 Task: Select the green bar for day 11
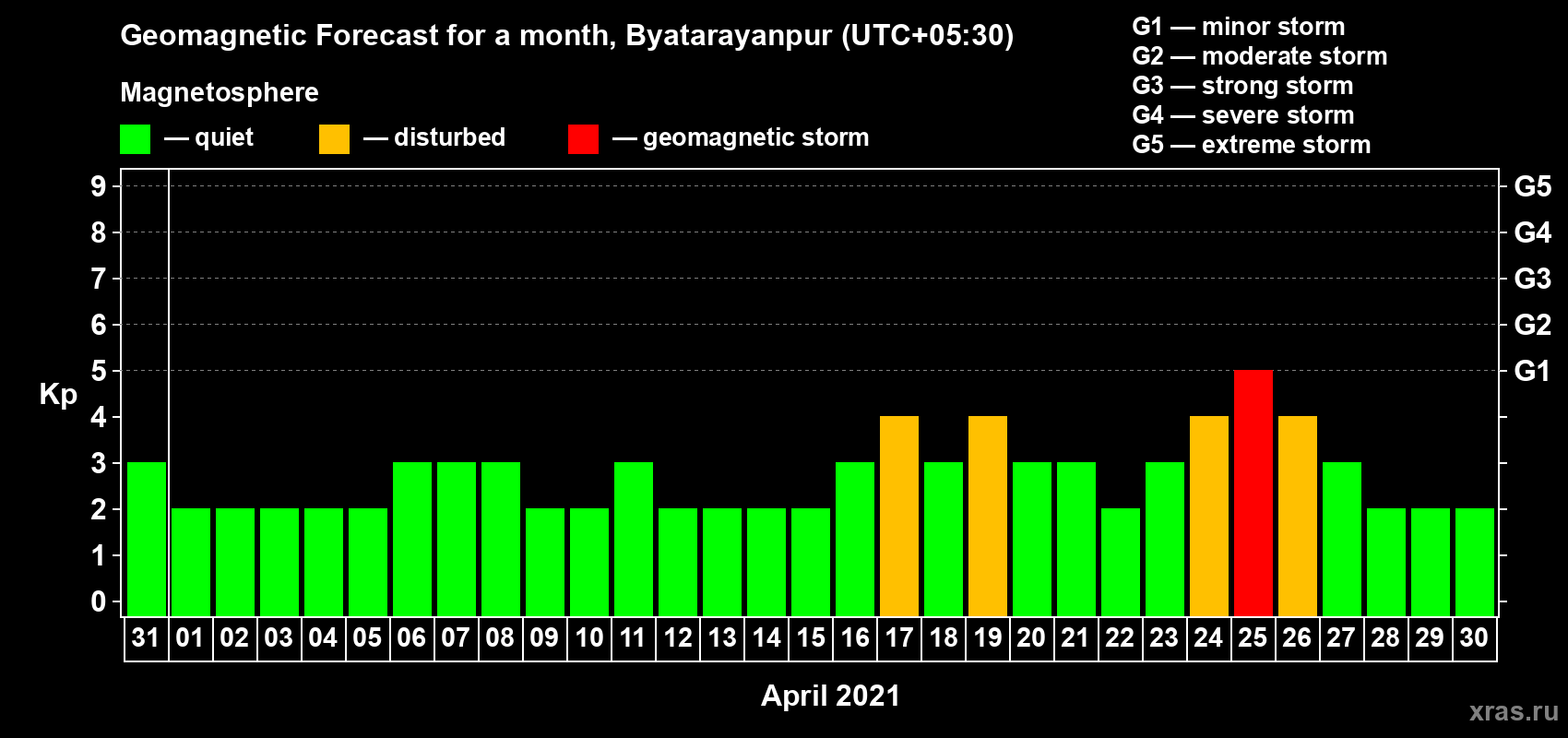(634, 540)
